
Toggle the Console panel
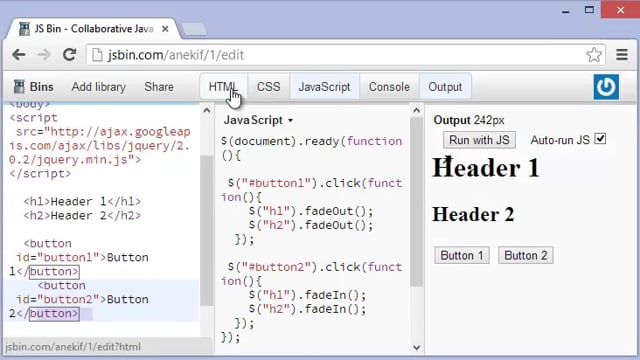(x=389, y=87)
